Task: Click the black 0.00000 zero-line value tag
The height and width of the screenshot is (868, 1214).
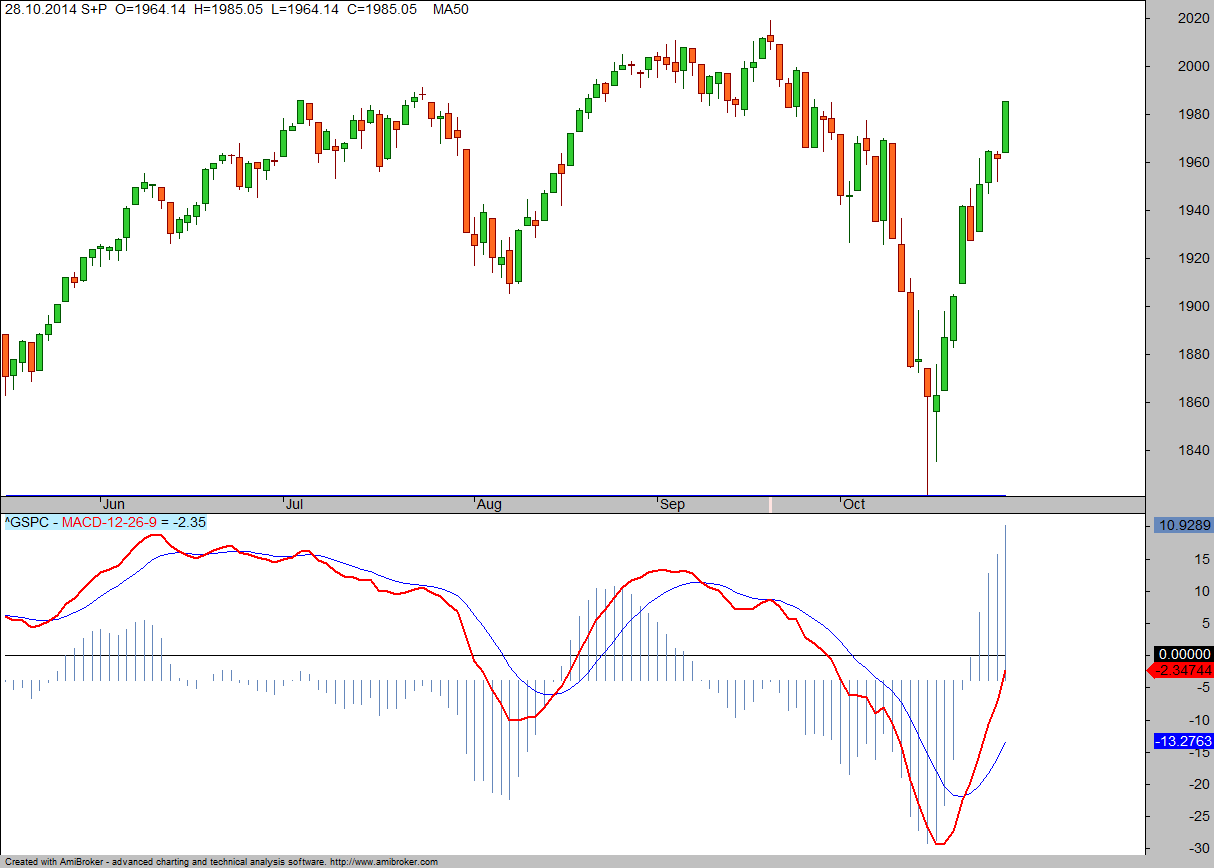Action: [1183, 654]
